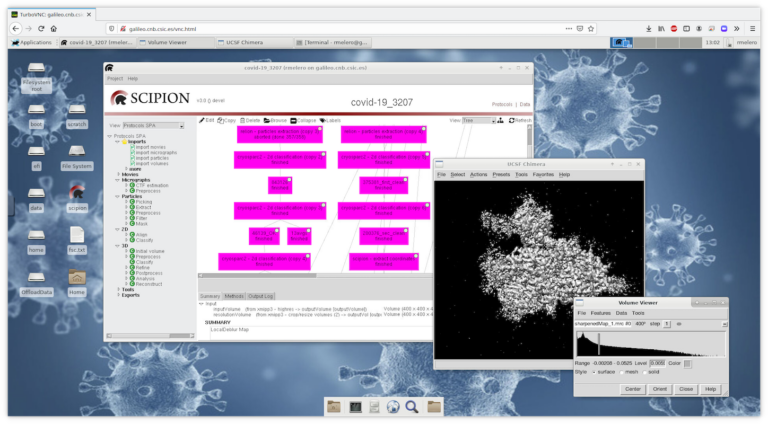Click the Collapse toolbar icon

coord(293,120)
